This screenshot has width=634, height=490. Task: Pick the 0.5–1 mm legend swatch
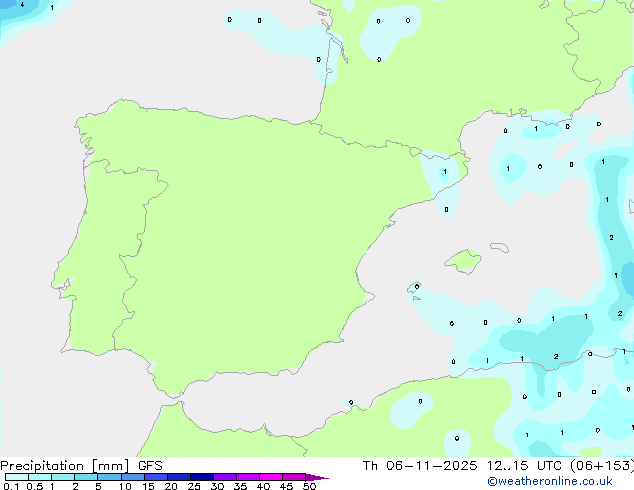tap(40, 477)
